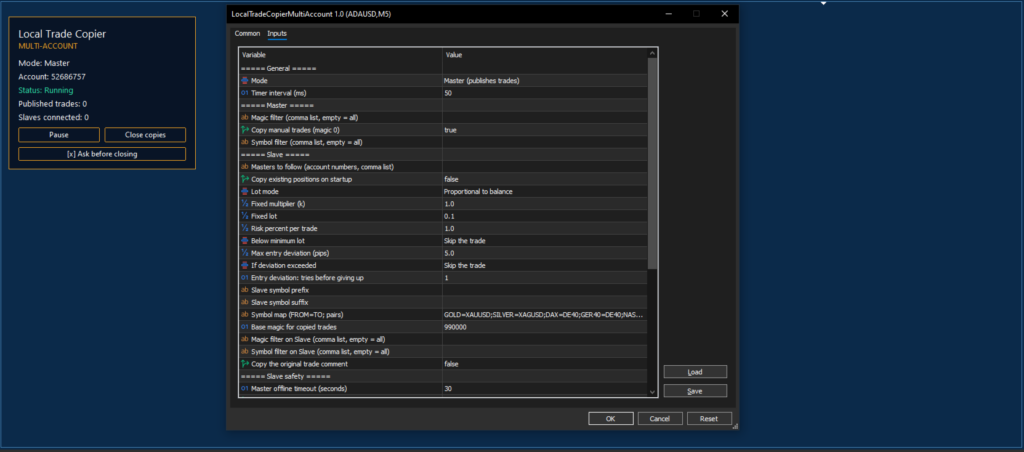The width and height of the screenshot is (1024, 452).
Task: Edit the Masters to follow empty value
Action: pos(545,167)
